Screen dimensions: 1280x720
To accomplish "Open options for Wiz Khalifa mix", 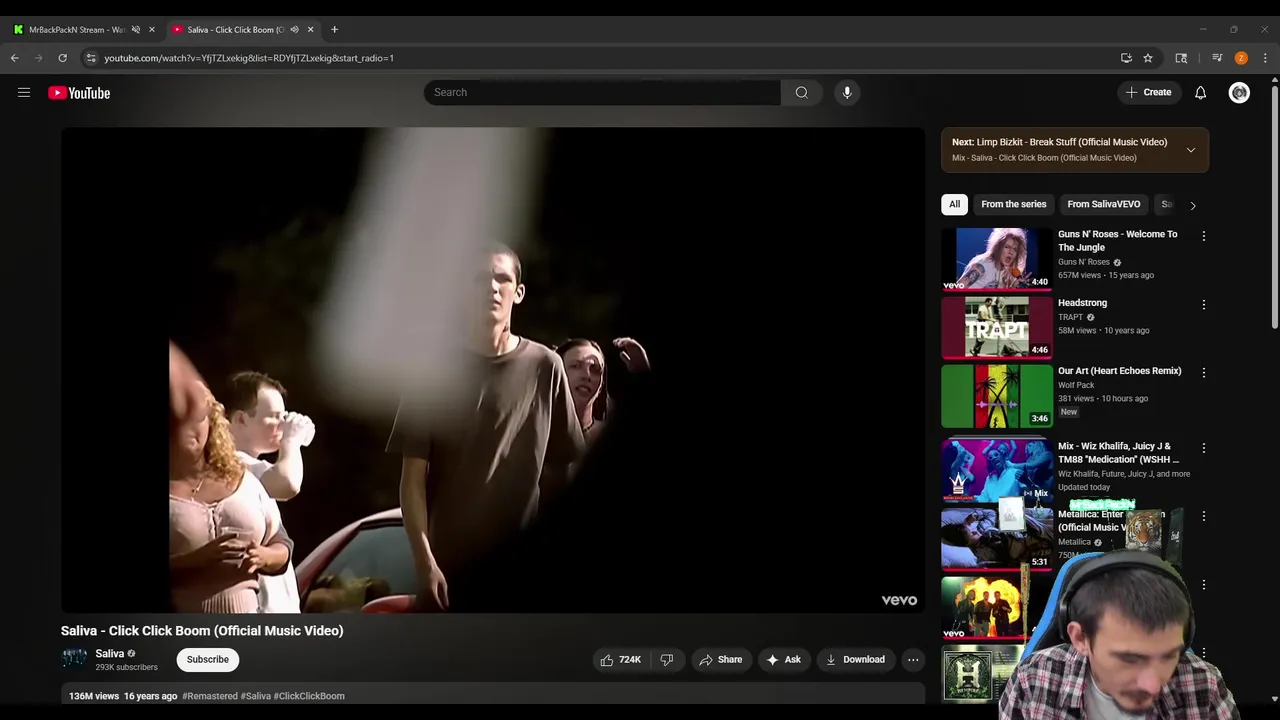I will (1203, 448).
